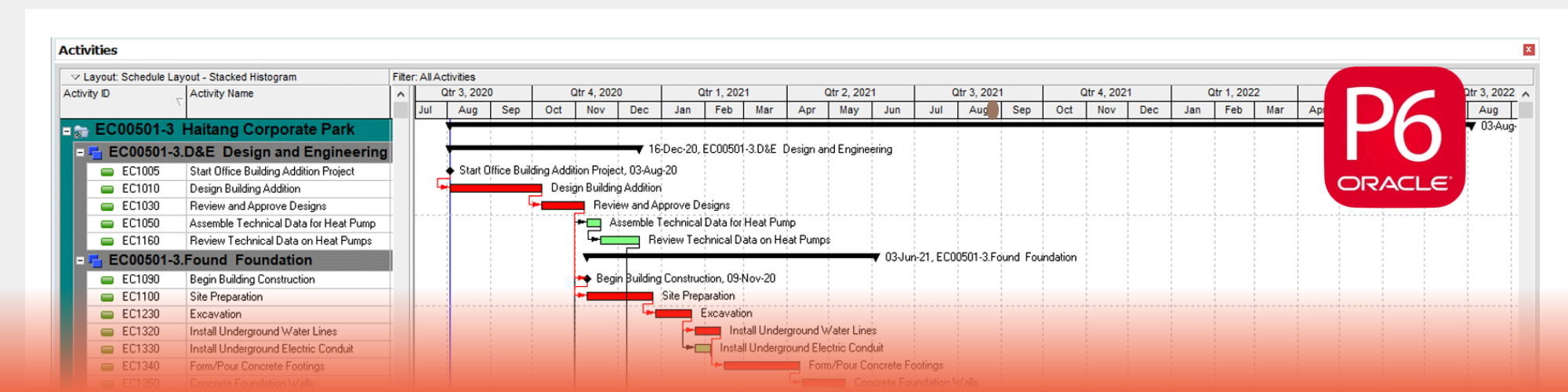Click the Start Office Building milestone diamond
Viewport: 1568px width, 392px height.
pyautogui.click(x=450, y=170)
